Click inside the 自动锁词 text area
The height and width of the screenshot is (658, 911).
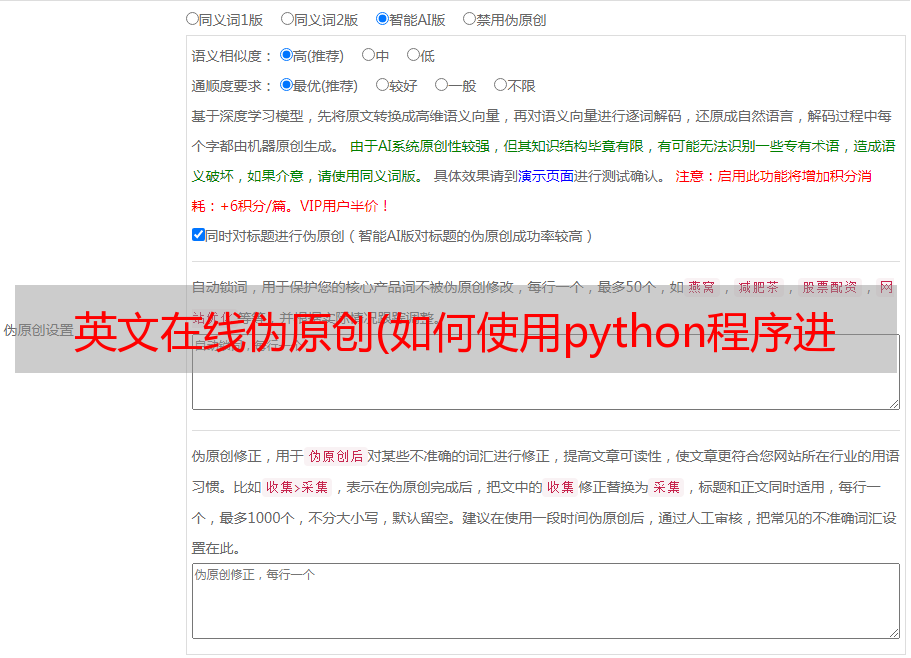(x=546, y=372)
